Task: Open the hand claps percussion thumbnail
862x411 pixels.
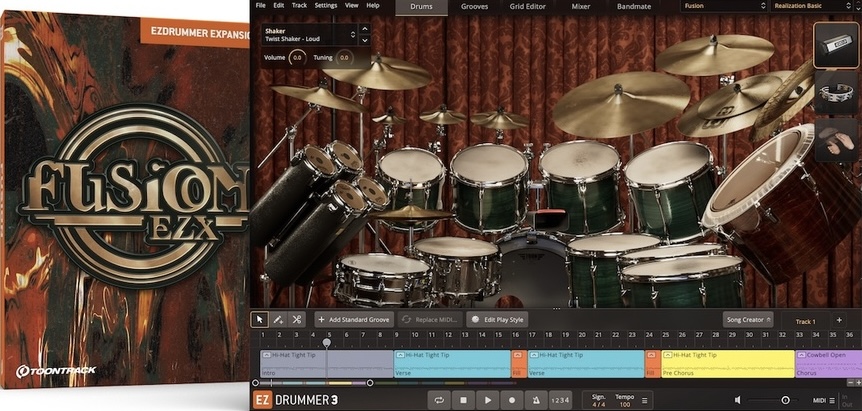Action: [836, 140]
